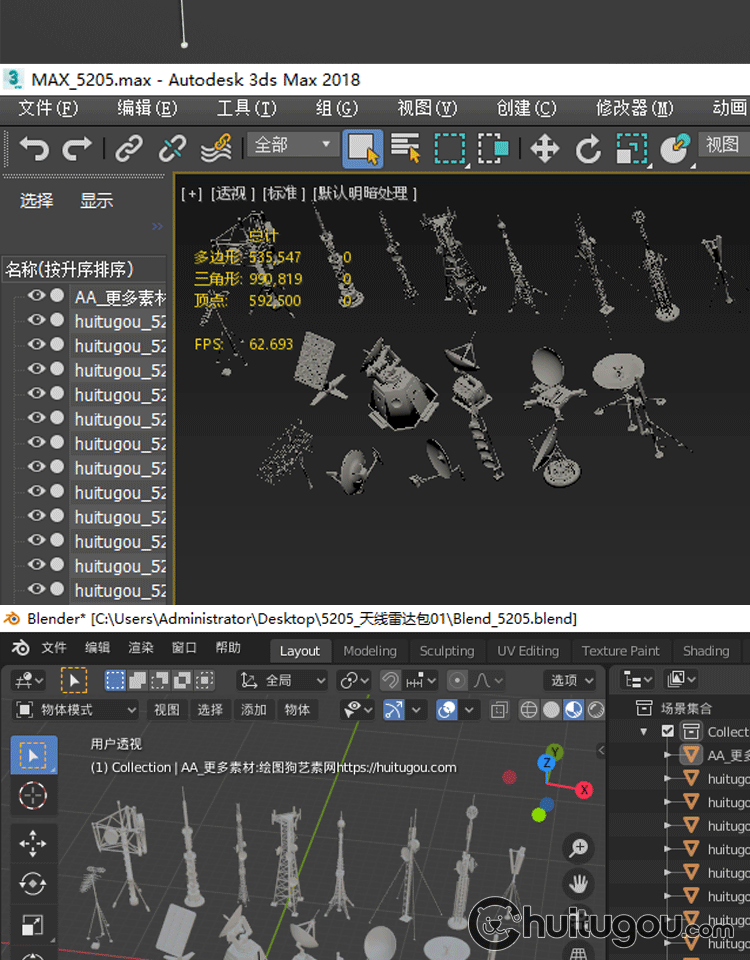This screenshot has width=750, height=960.
Task: Click the red X axis on gizmo
Action: [x=584, y=790]
